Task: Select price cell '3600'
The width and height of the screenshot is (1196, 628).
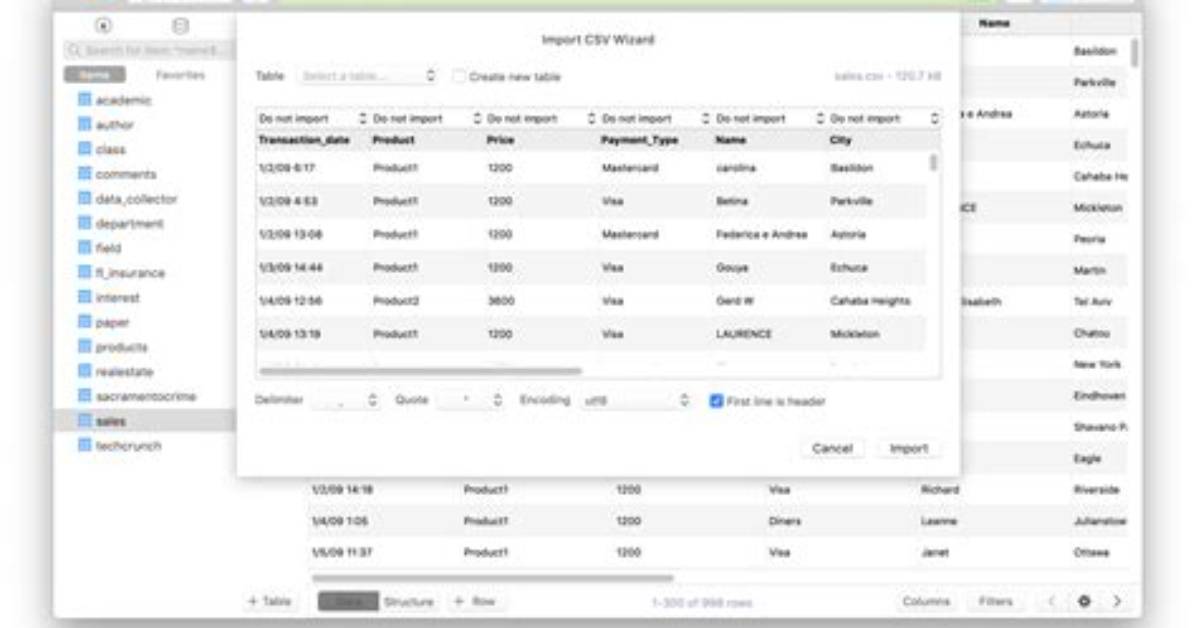Action: [x=500, y=301]
